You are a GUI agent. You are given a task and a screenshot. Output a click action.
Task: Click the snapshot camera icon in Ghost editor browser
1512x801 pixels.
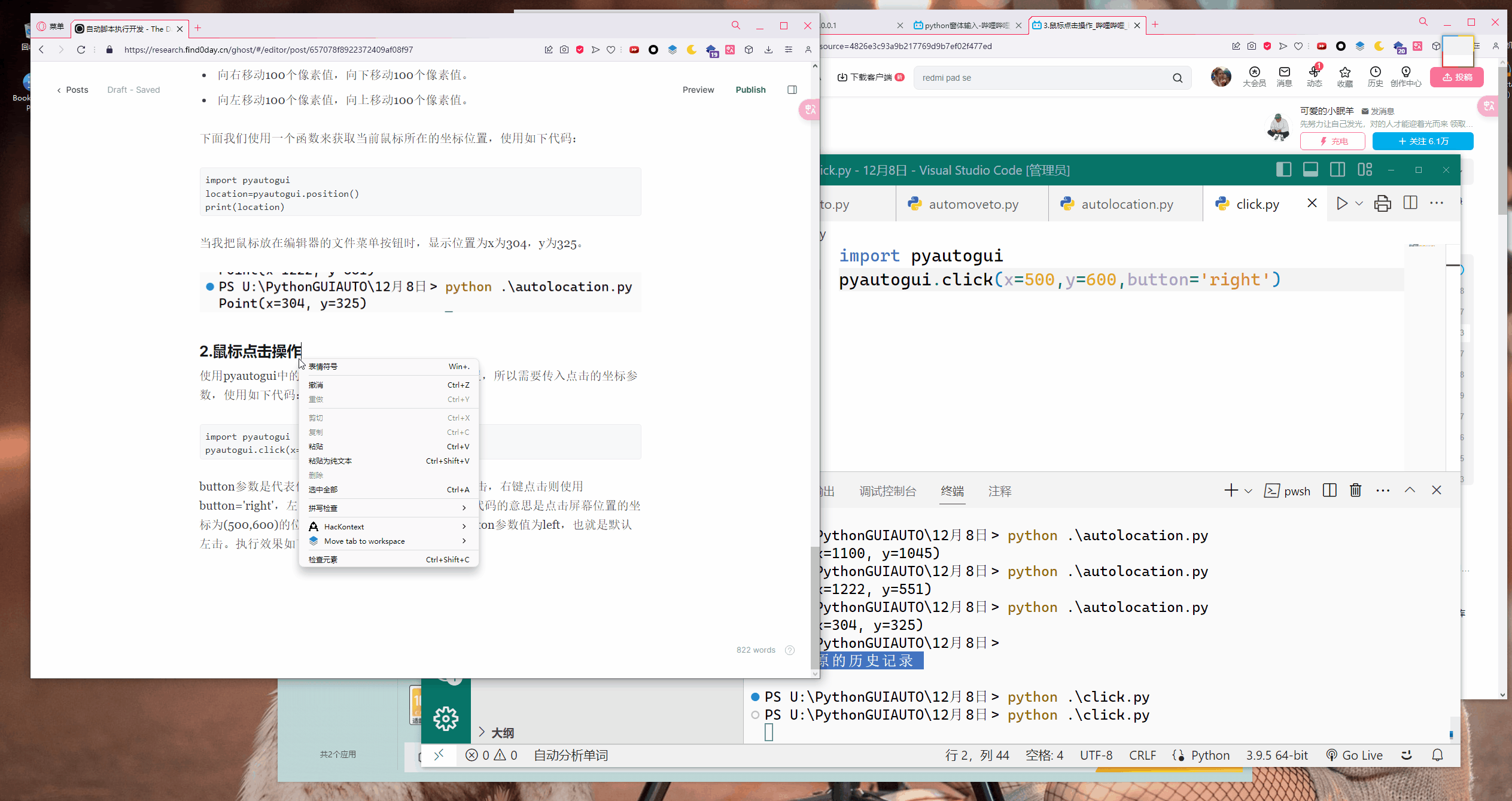tap(564, 50)
